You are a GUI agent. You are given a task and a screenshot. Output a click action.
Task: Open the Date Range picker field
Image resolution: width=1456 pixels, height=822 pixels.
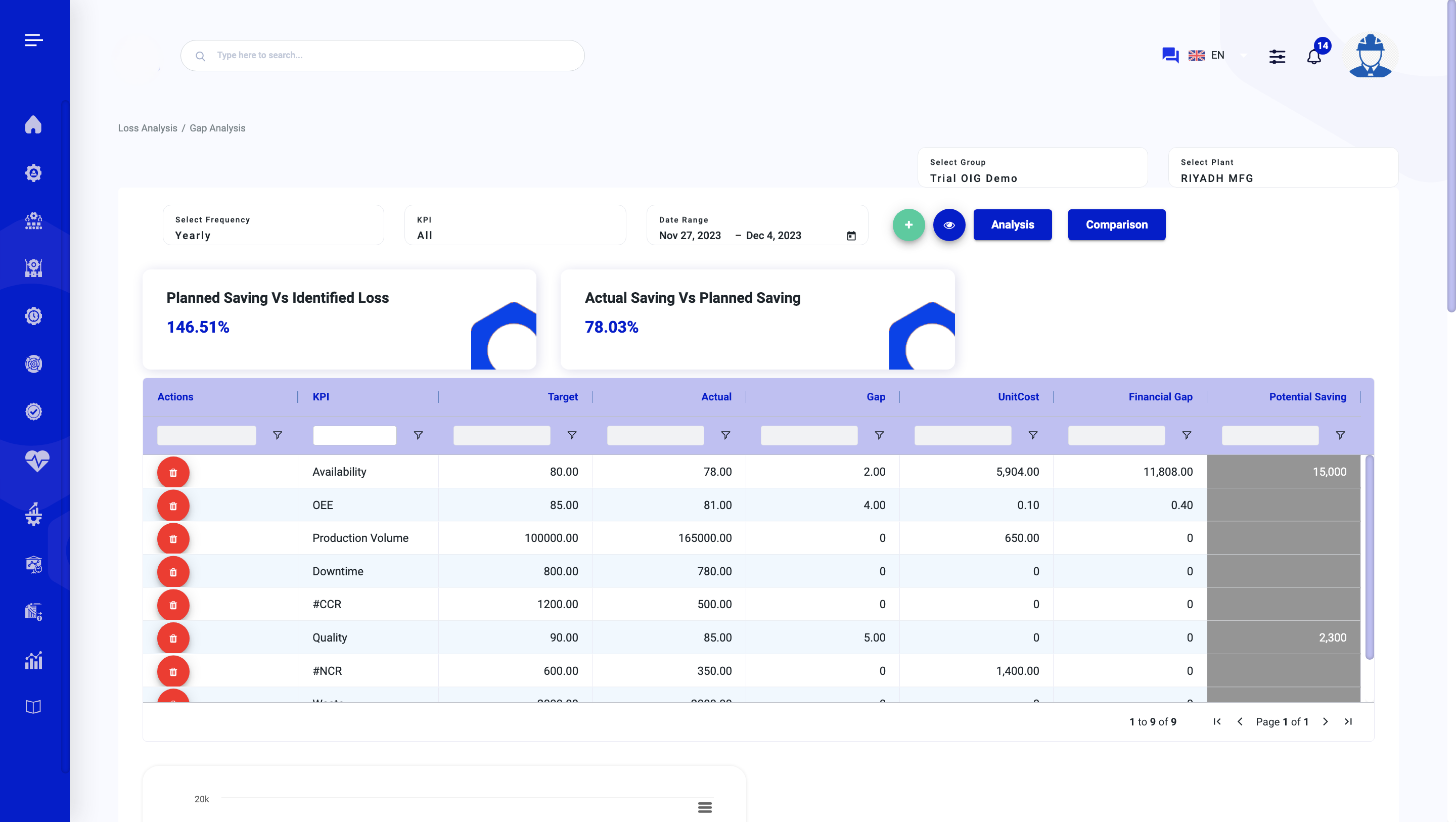[x=757, y=225]
